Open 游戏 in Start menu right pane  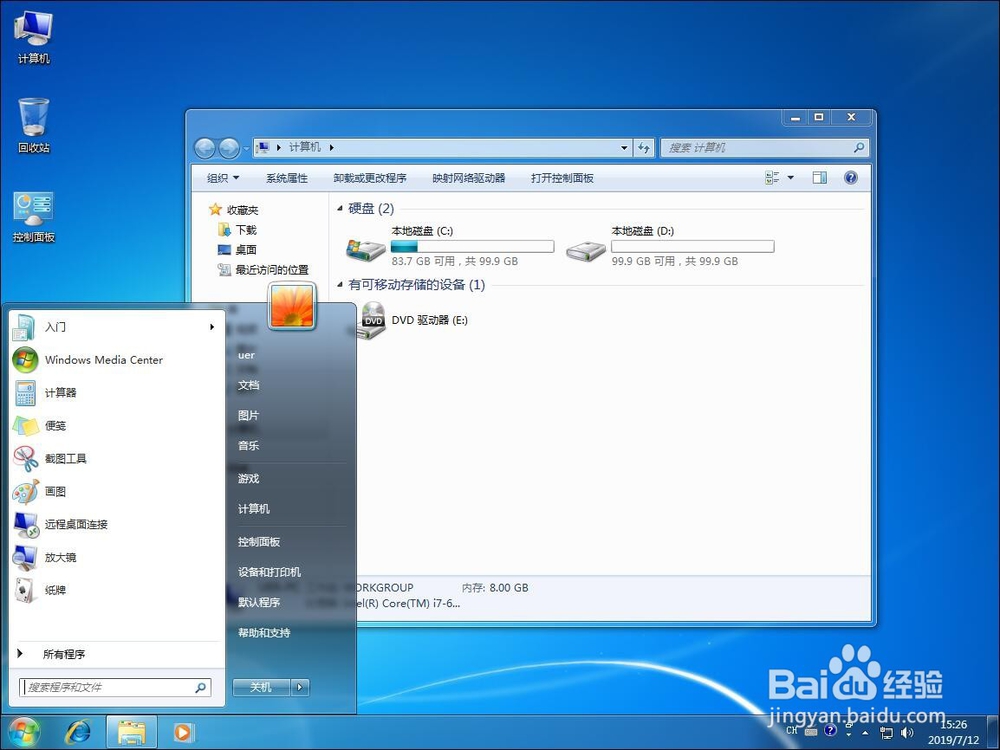click(249, 478)
